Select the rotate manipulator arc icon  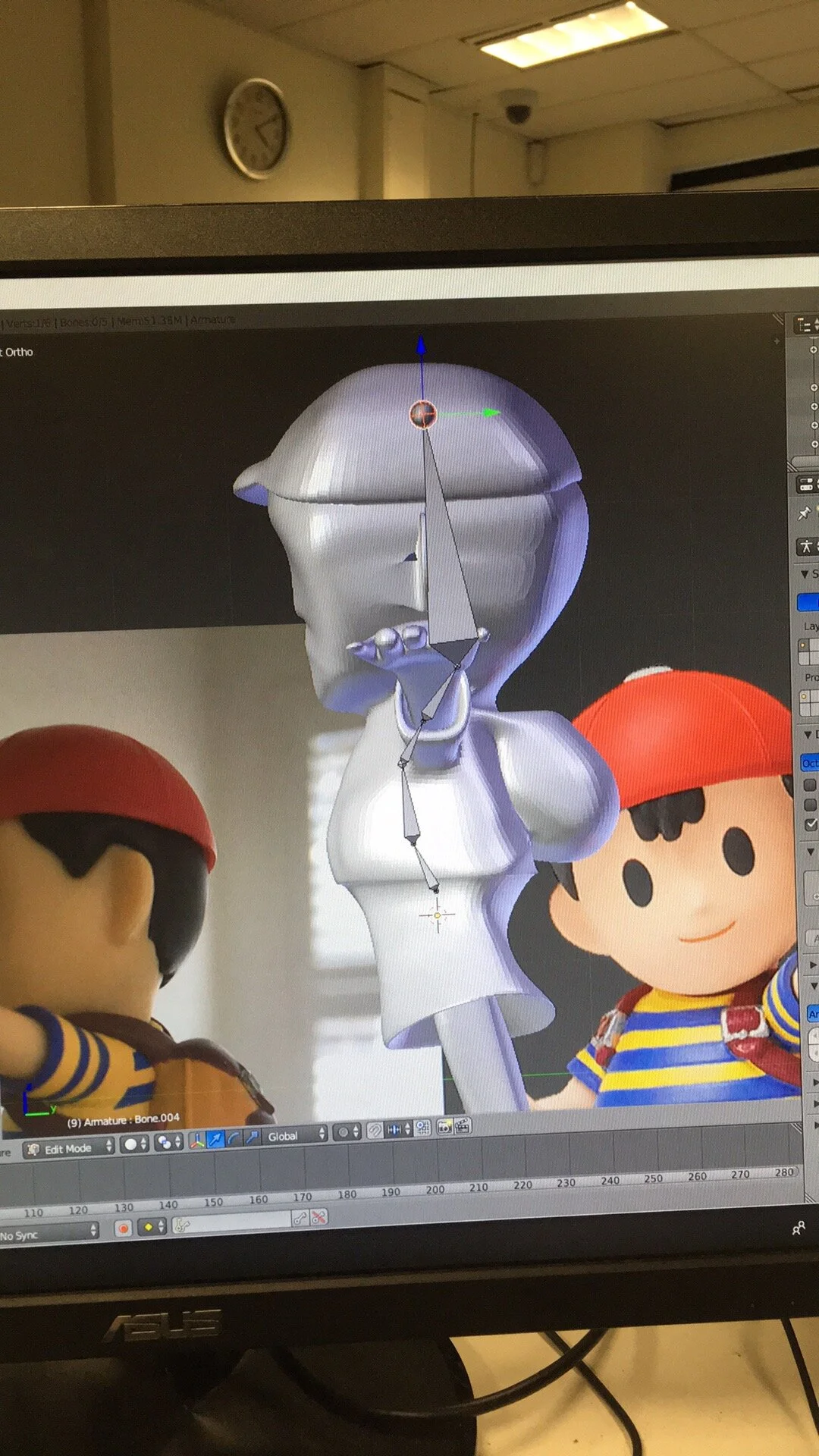click(234, 1138)
